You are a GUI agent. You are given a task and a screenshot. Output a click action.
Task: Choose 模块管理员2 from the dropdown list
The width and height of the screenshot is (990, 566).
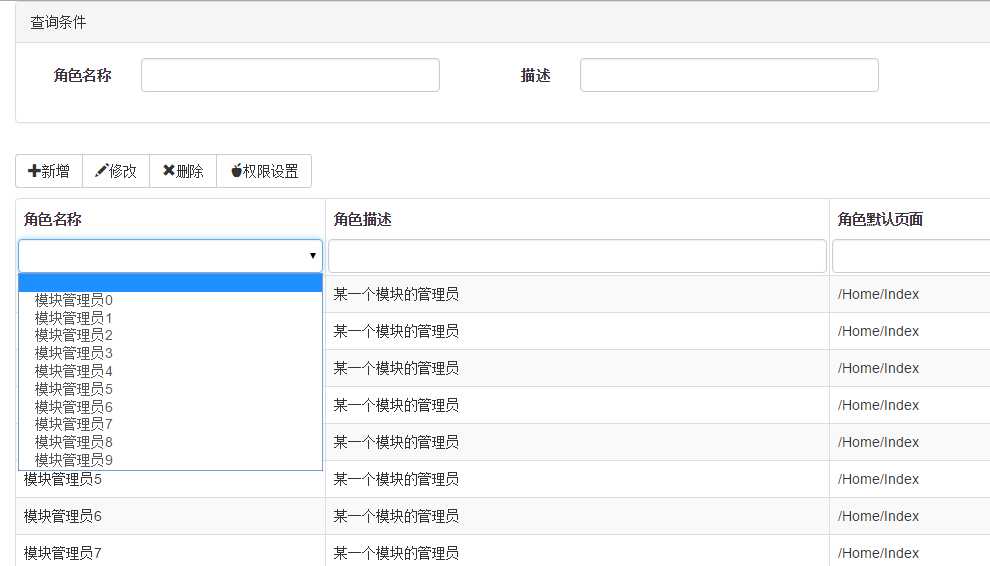tap(170, 335)
